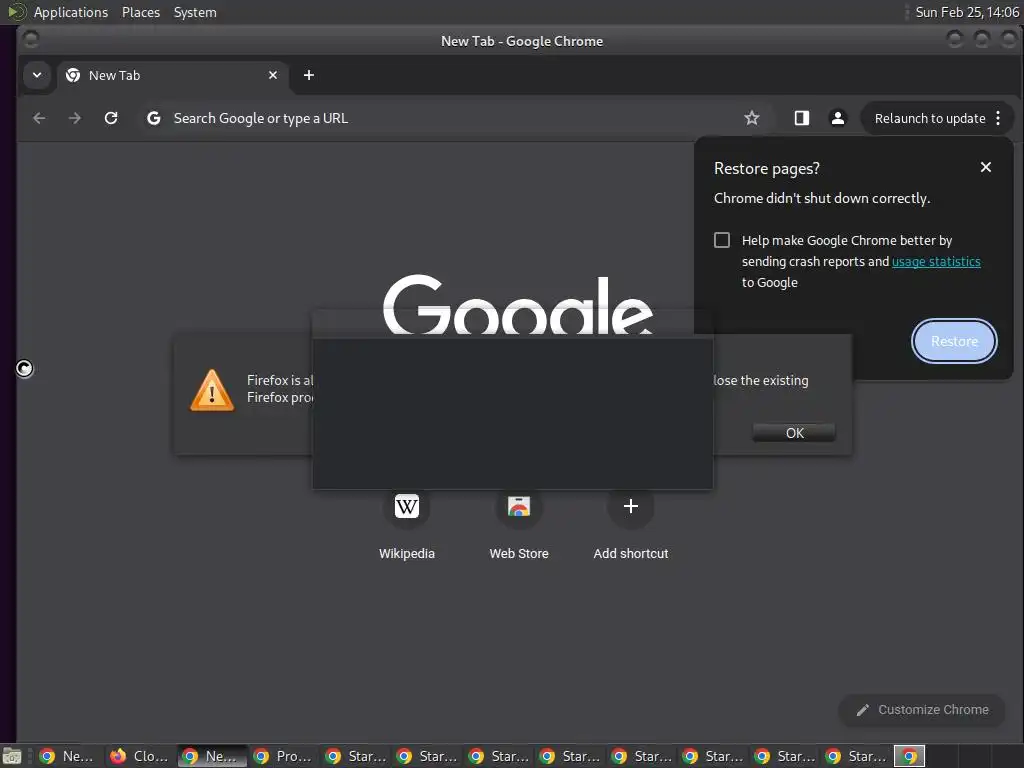Open the clock showing Sun Feb 25

pyautogui.click(x=967, y=12)
